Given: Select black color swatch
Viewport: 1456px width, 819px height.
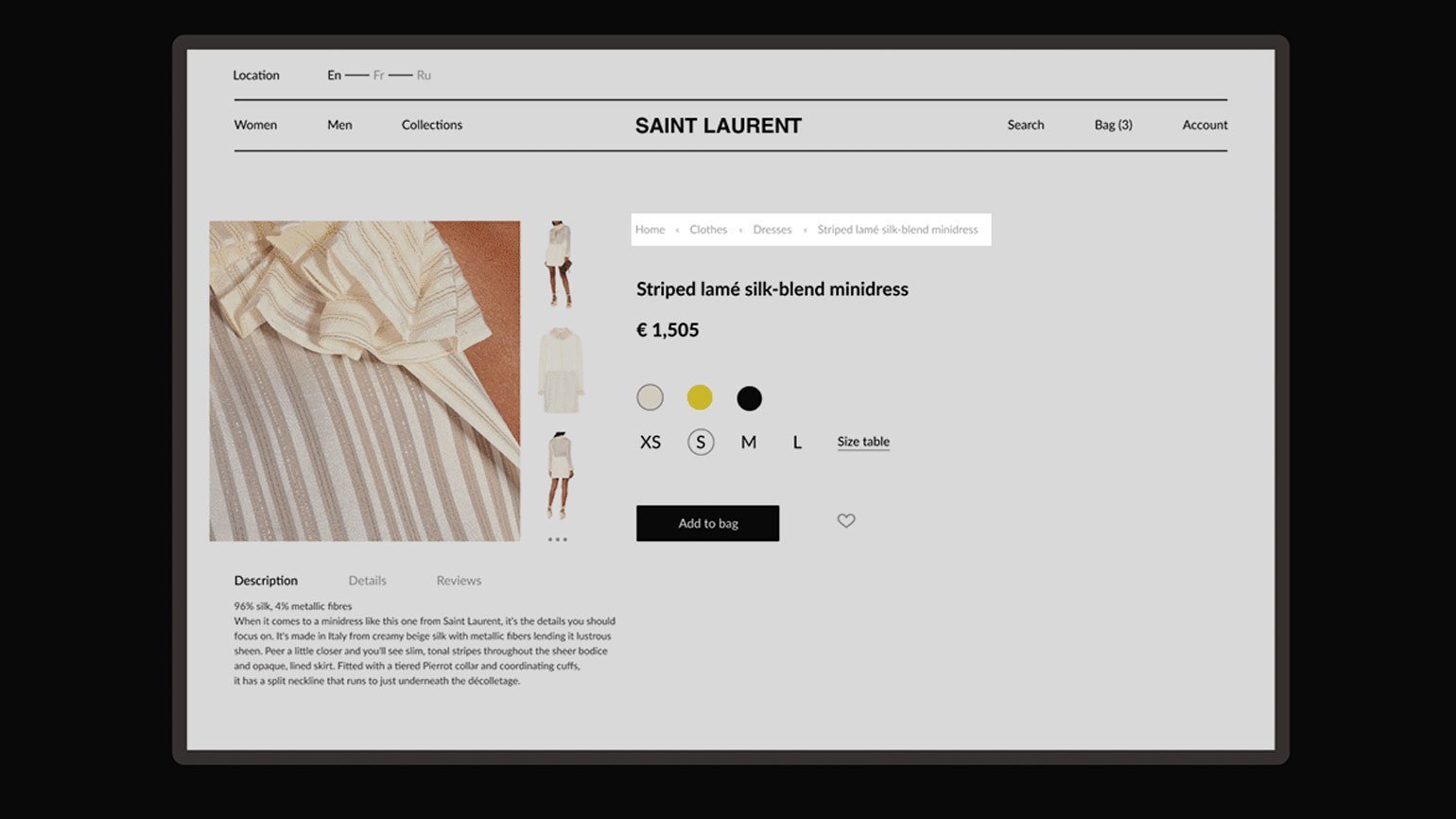Looking at the screenshot, I should point(749,398).
